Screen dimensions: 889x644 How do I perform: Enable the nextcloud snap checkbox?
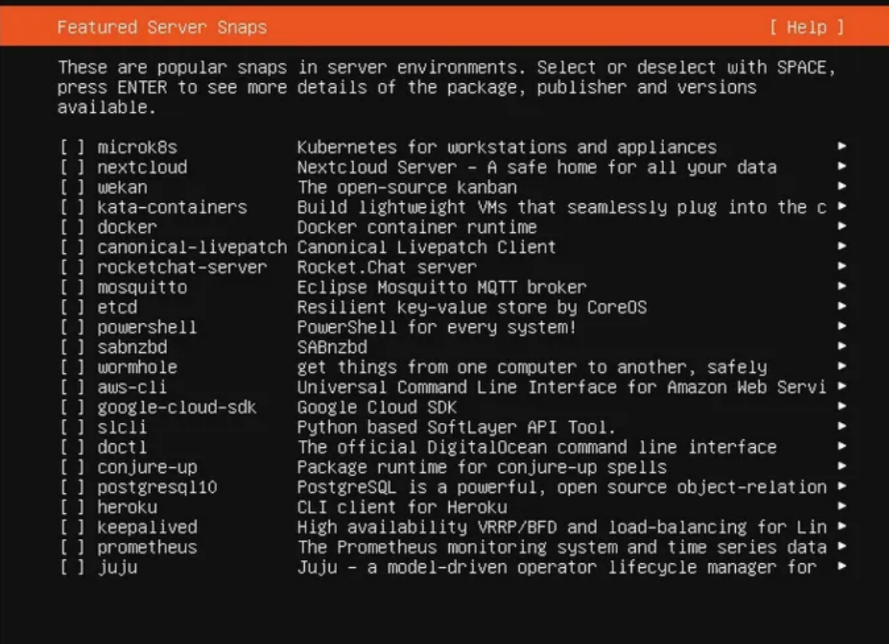tap(72, 167)
